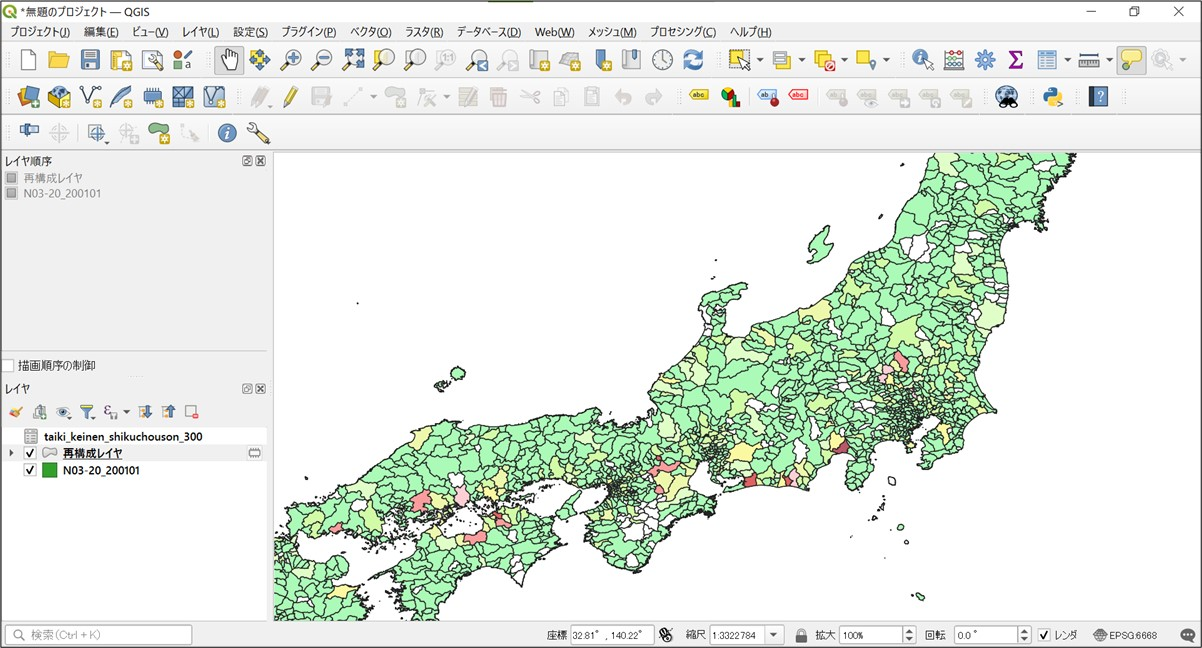This screenshot has width=1202, height=648.
Task: Select Pan Map to Selection tool
Action: tap(260, 60)
